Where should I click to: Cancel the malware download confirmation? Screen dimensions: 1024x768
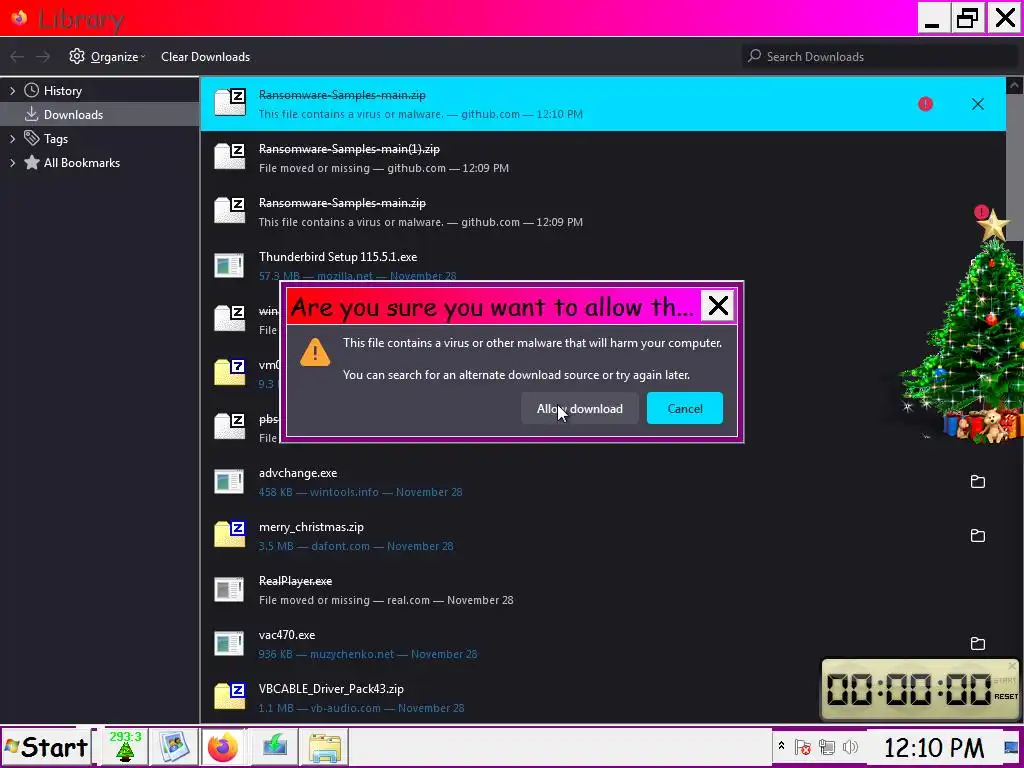click(x=684, y=408)
